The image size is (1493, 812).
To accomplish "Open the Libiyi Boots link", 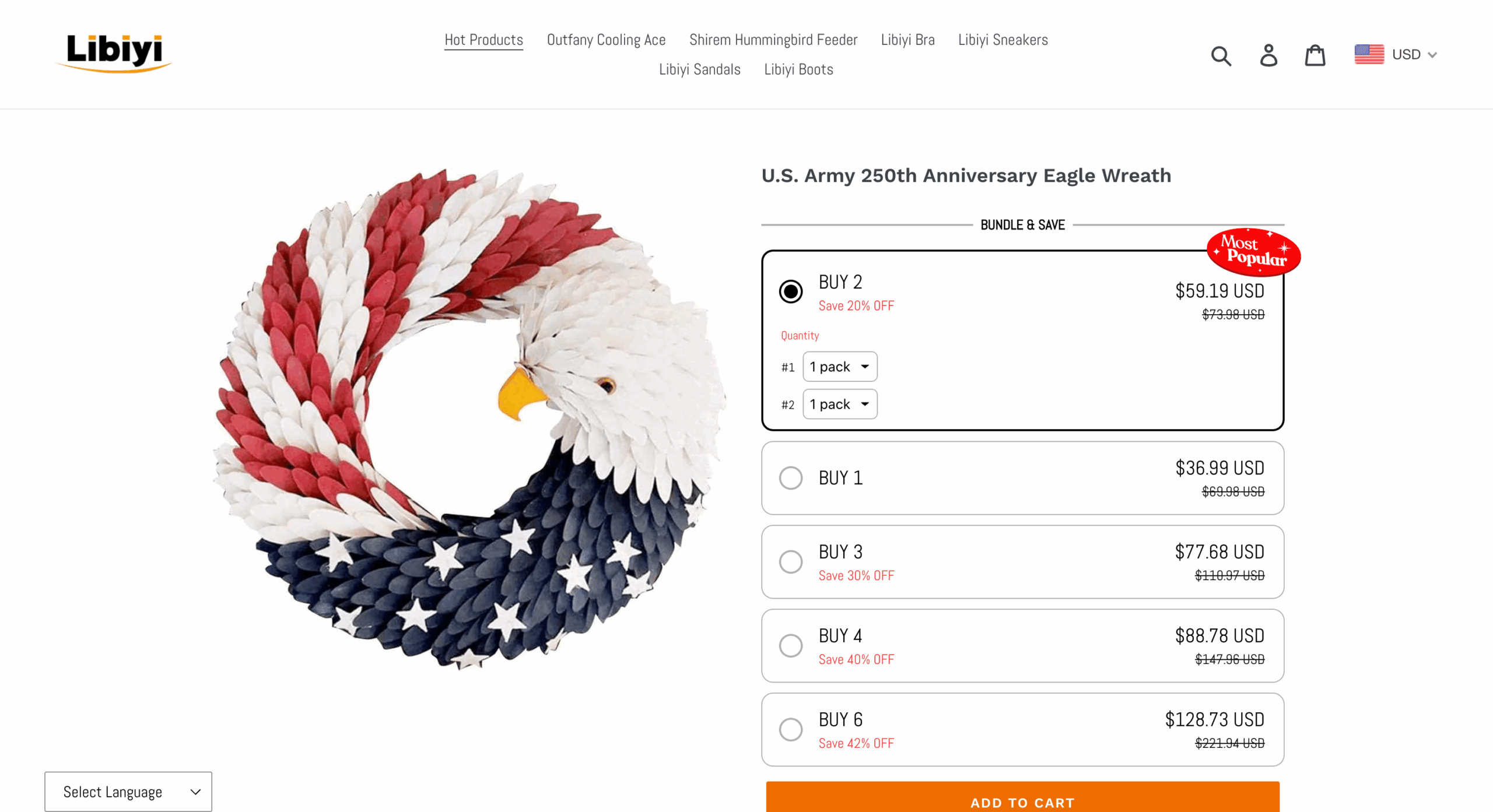I will tap(798, 69).
